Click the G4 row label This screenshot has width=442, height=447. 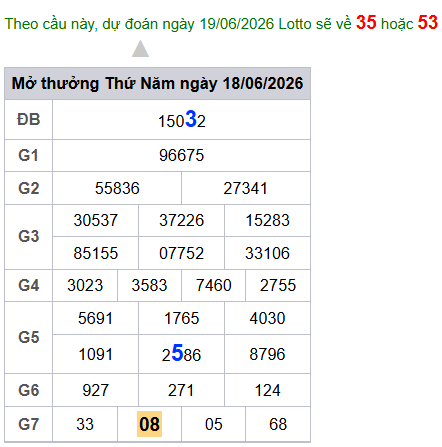tap(29, 285)
